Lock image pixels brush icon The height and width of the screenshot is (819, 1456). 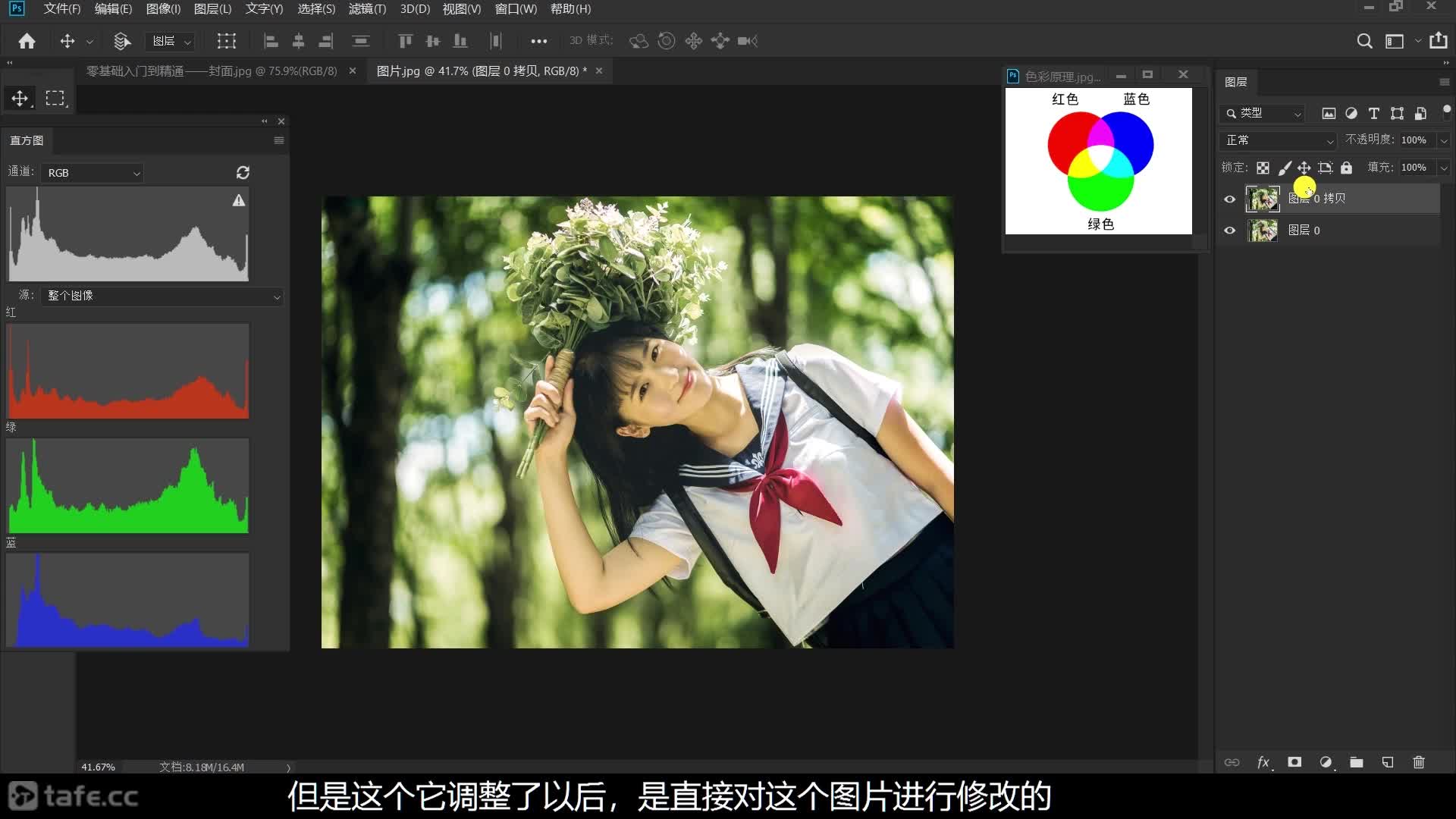(x=1285, y=168)
